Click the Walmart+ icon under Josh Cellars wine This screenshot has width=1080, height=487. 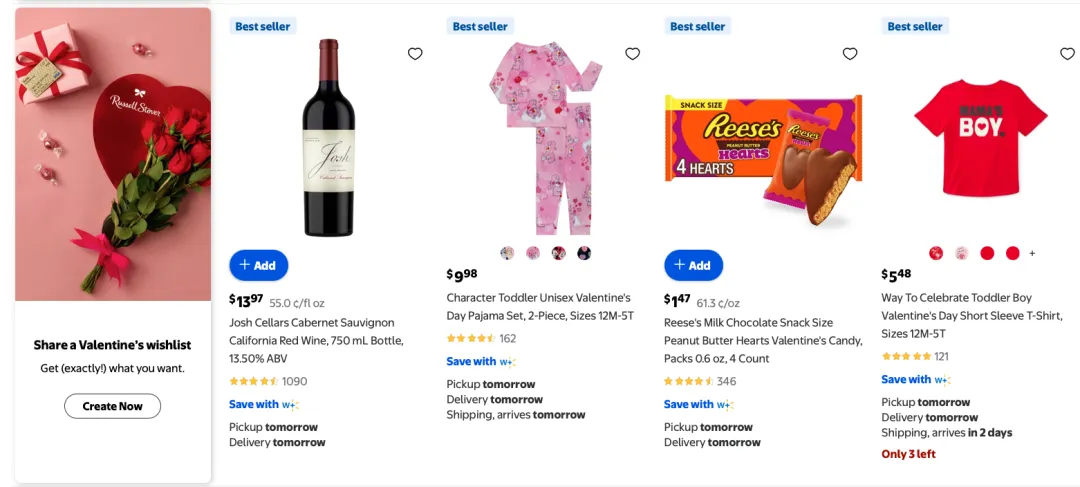(x=290, y=405)
